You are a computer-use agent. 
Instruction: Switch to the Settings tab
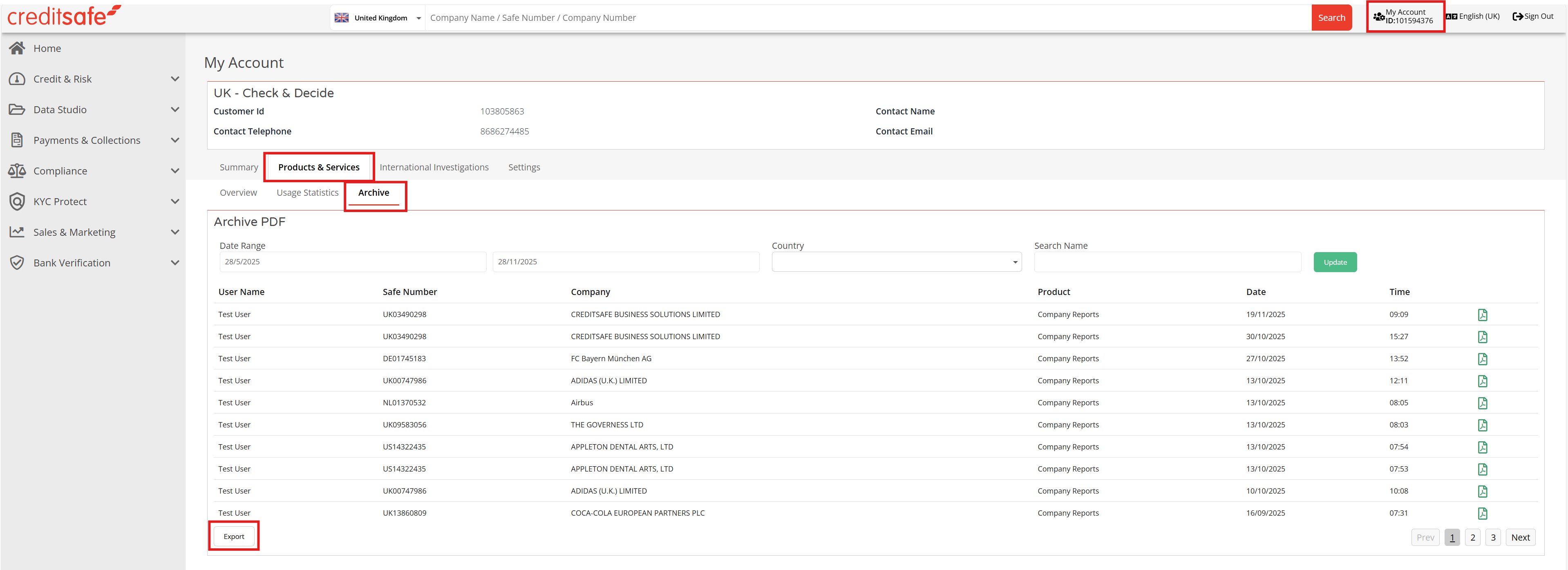click(523, 167)
